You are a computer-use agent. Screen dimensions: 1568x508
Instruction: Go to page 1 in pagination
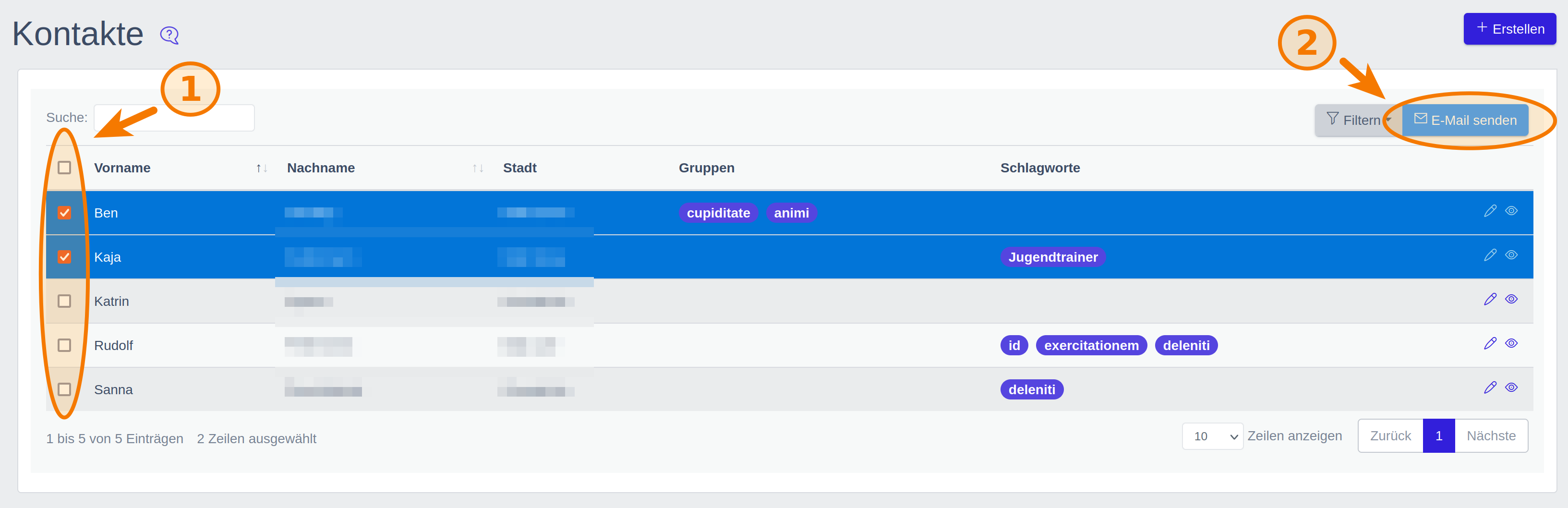click(x=1438, y=436)
